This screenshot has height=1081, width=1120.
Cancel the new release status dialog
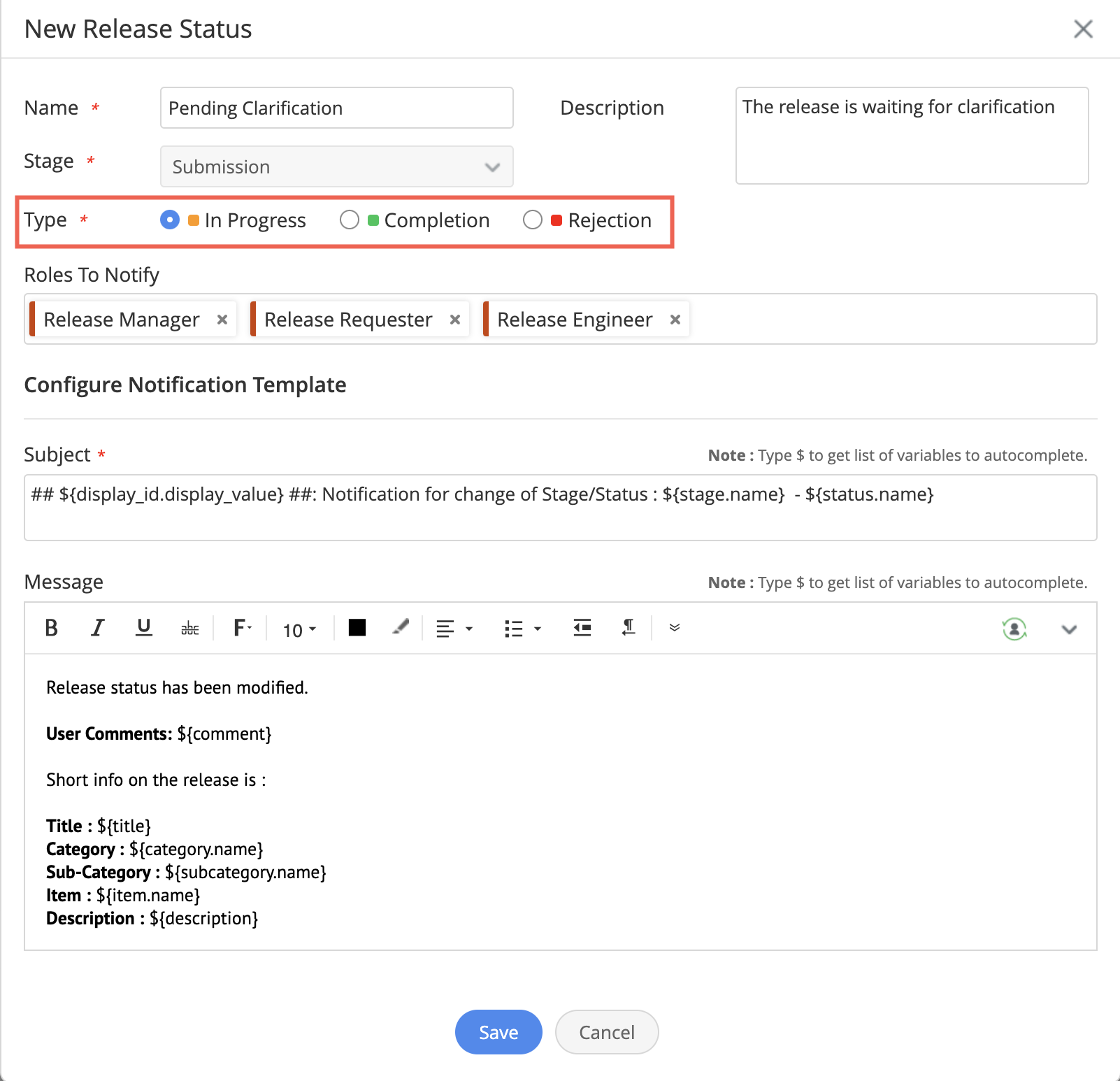[606, 1032]
